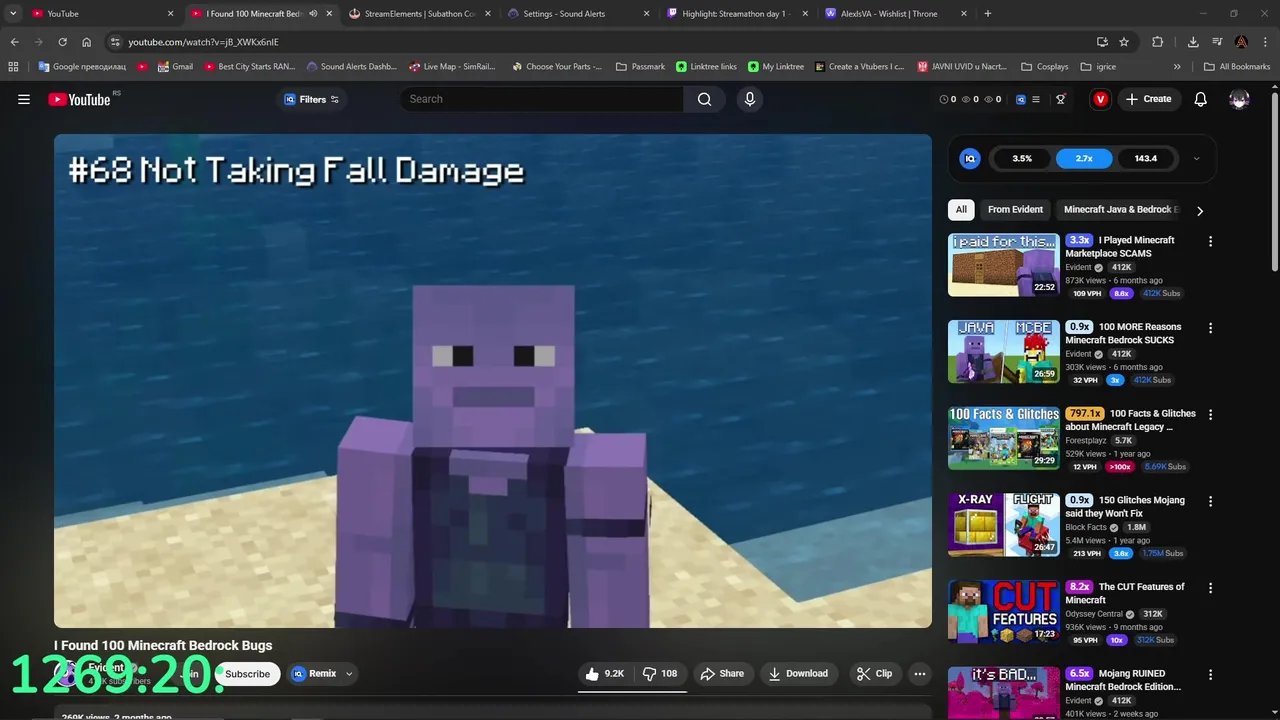
Task: Select 'Minecraft Java & Bedrock' filter chip
Action: pyautogui.click(x=1120, y=210)
